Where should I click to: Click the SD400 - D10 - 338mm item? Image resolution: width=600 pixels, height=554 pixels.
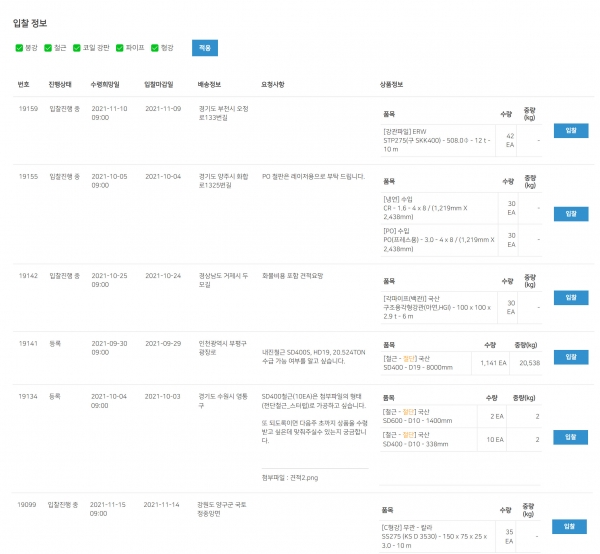[x=415, y=444]
